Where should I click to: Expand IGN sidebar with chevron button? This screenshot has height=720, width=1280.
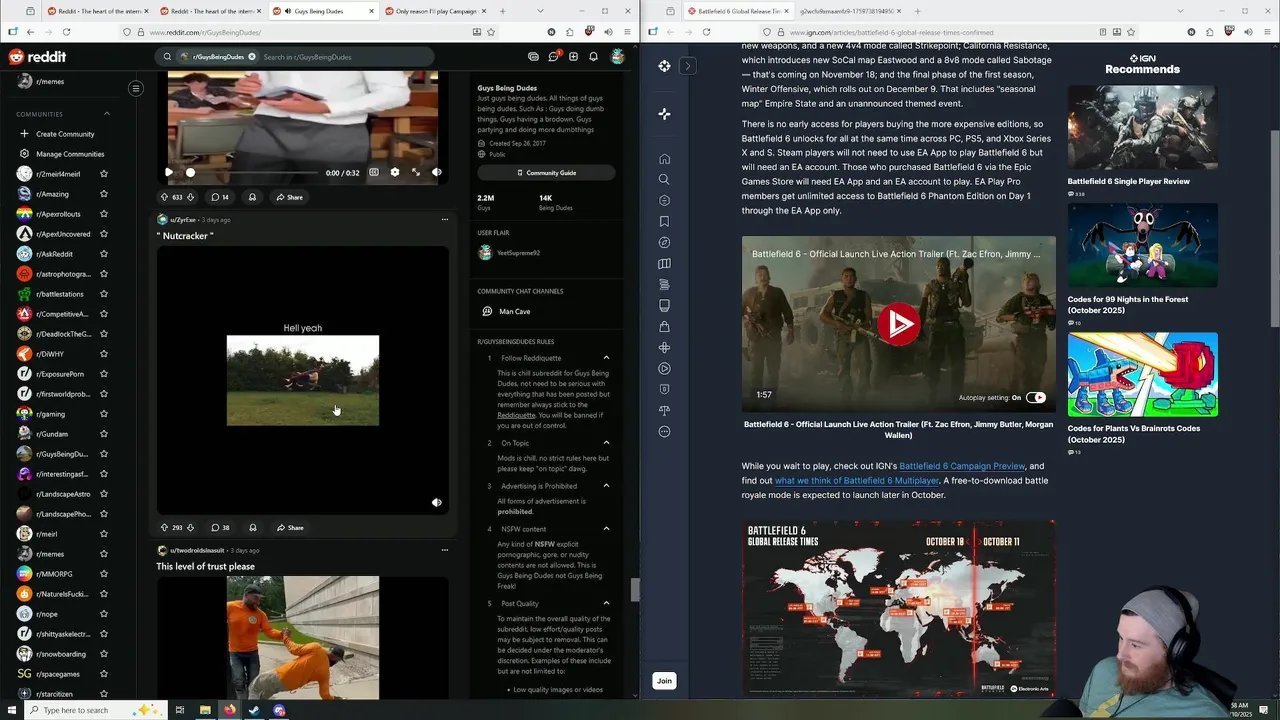pos(687,66)
